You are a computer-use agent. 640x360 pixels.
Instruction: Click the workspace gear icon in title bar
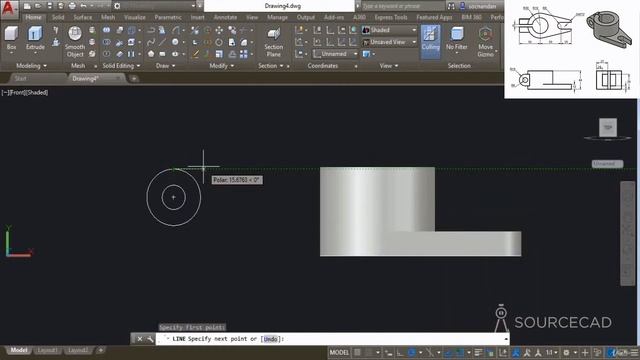(117, 6)
